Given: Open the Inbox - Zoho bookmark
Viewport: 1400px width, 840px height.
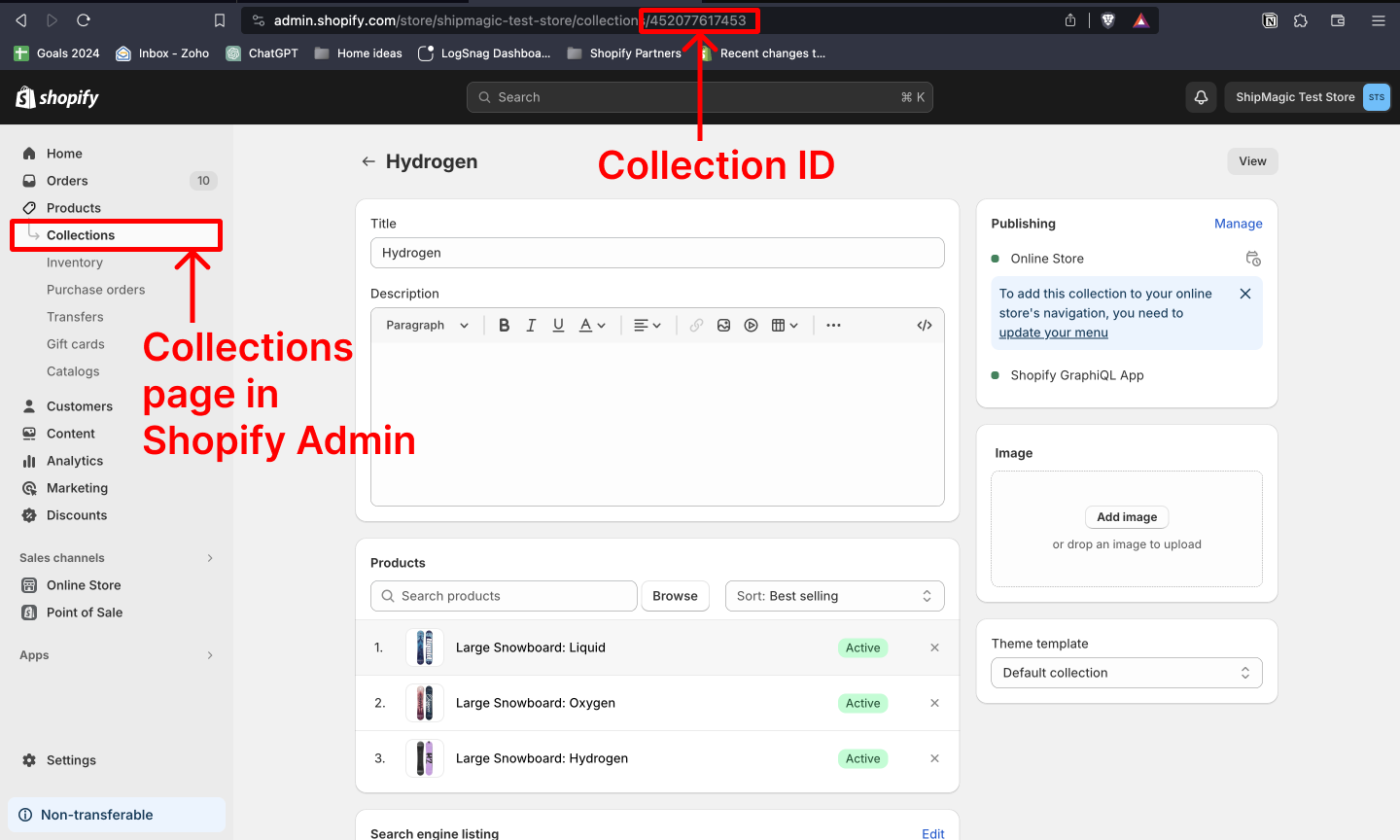Looking at the screenshot, I should (x=162, y=53).
